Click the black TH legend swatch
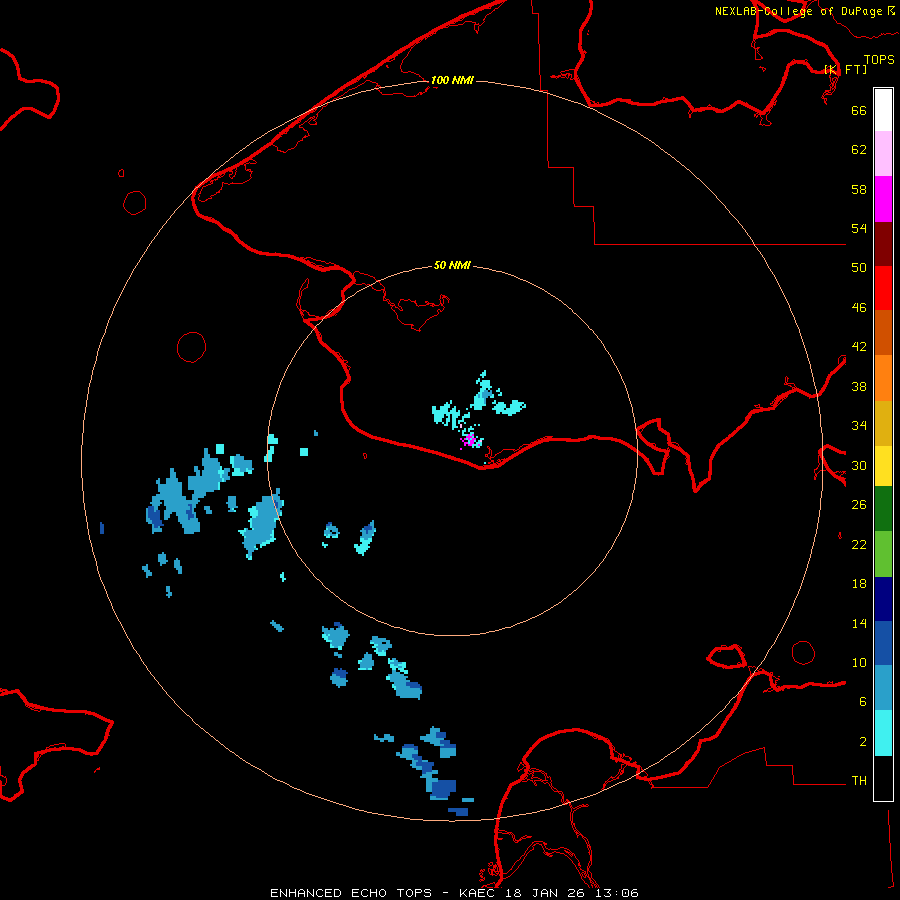900x900 pixels. click(883, 778)
